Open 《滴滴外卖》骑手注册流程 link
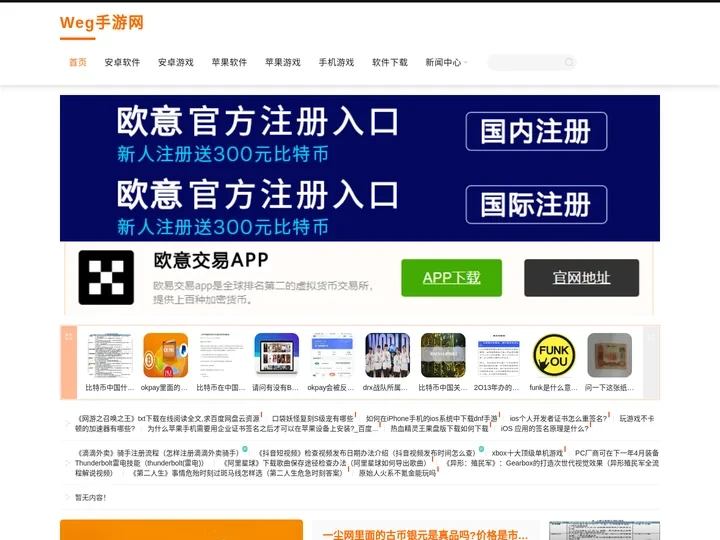The image size is (720, 540). 158,453
